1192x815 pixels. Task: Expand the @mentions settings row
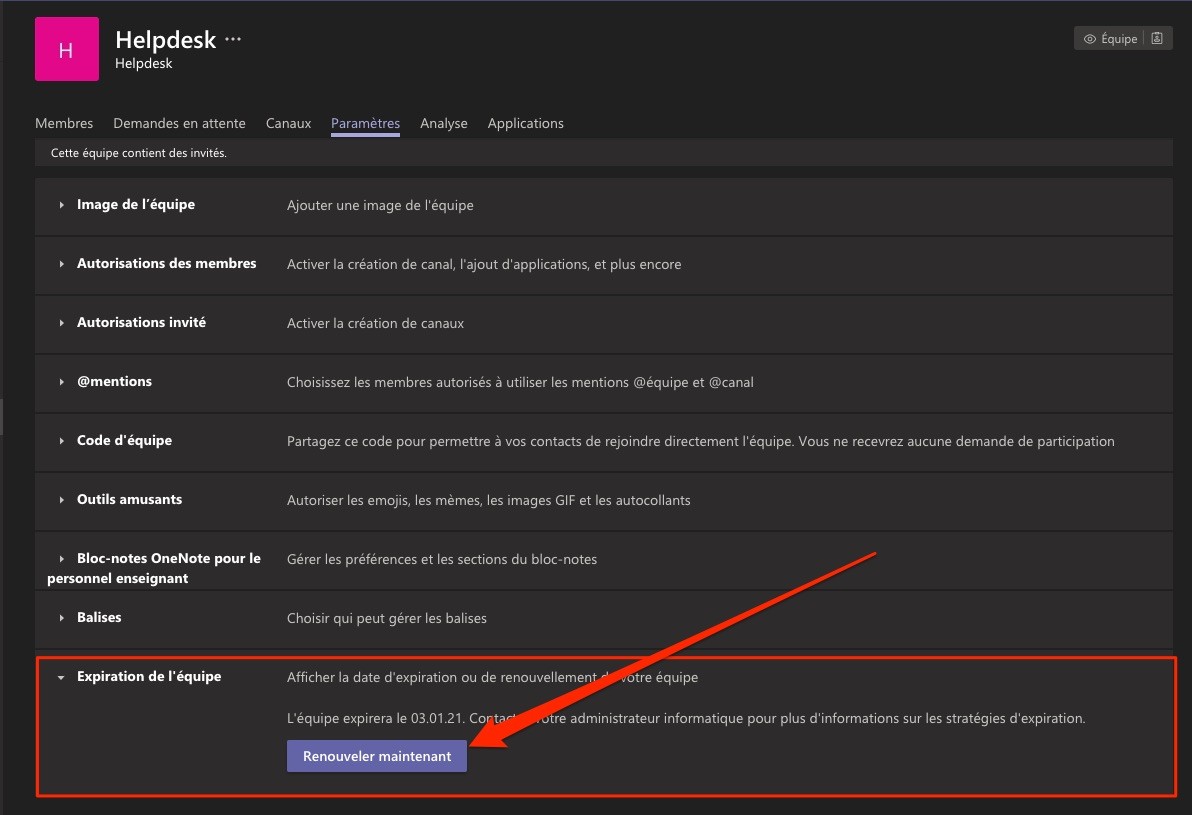pos(114,382)
